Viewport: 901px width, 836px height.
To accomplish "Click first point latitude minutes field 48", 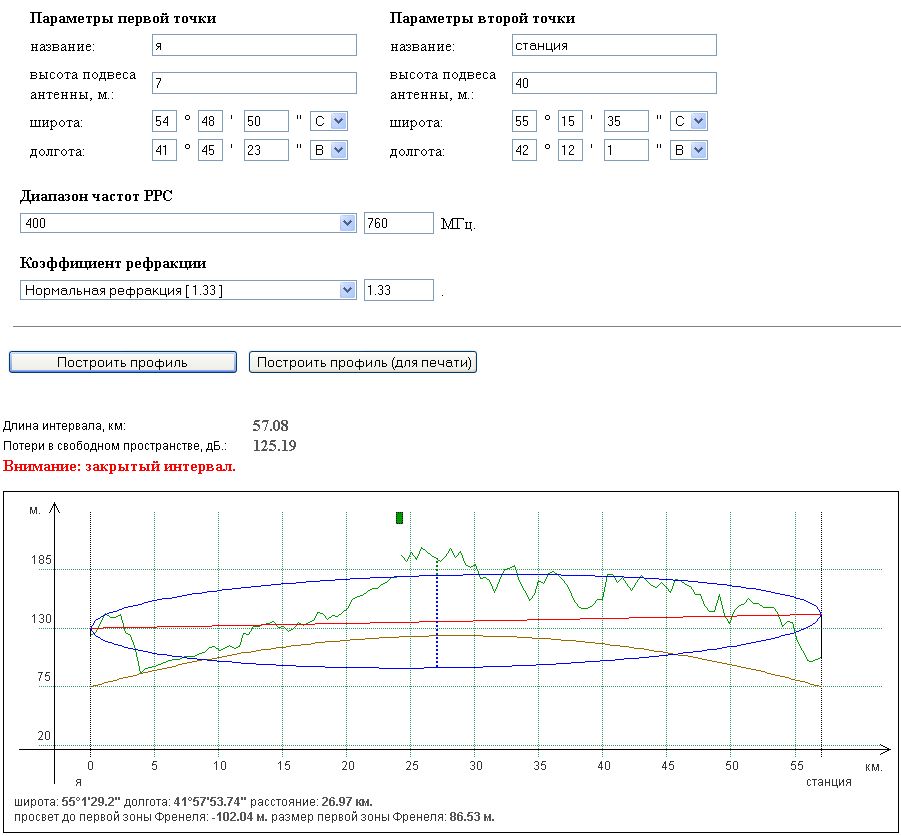I will coord(210,121).
